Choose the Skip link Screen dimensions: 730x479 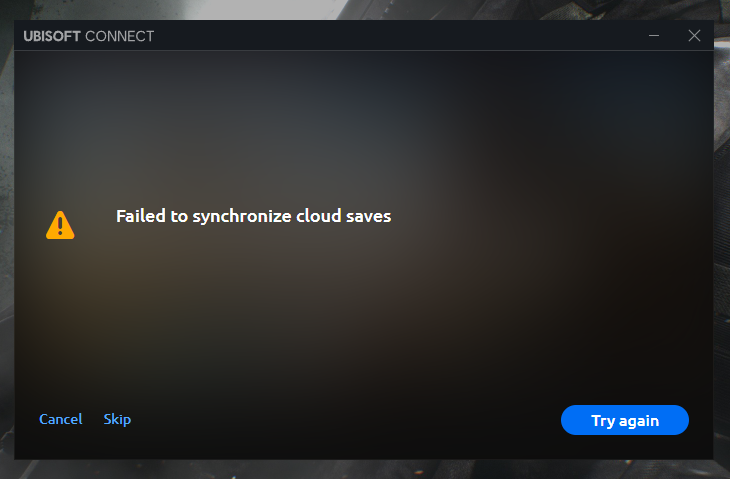(x=117, y=419)
